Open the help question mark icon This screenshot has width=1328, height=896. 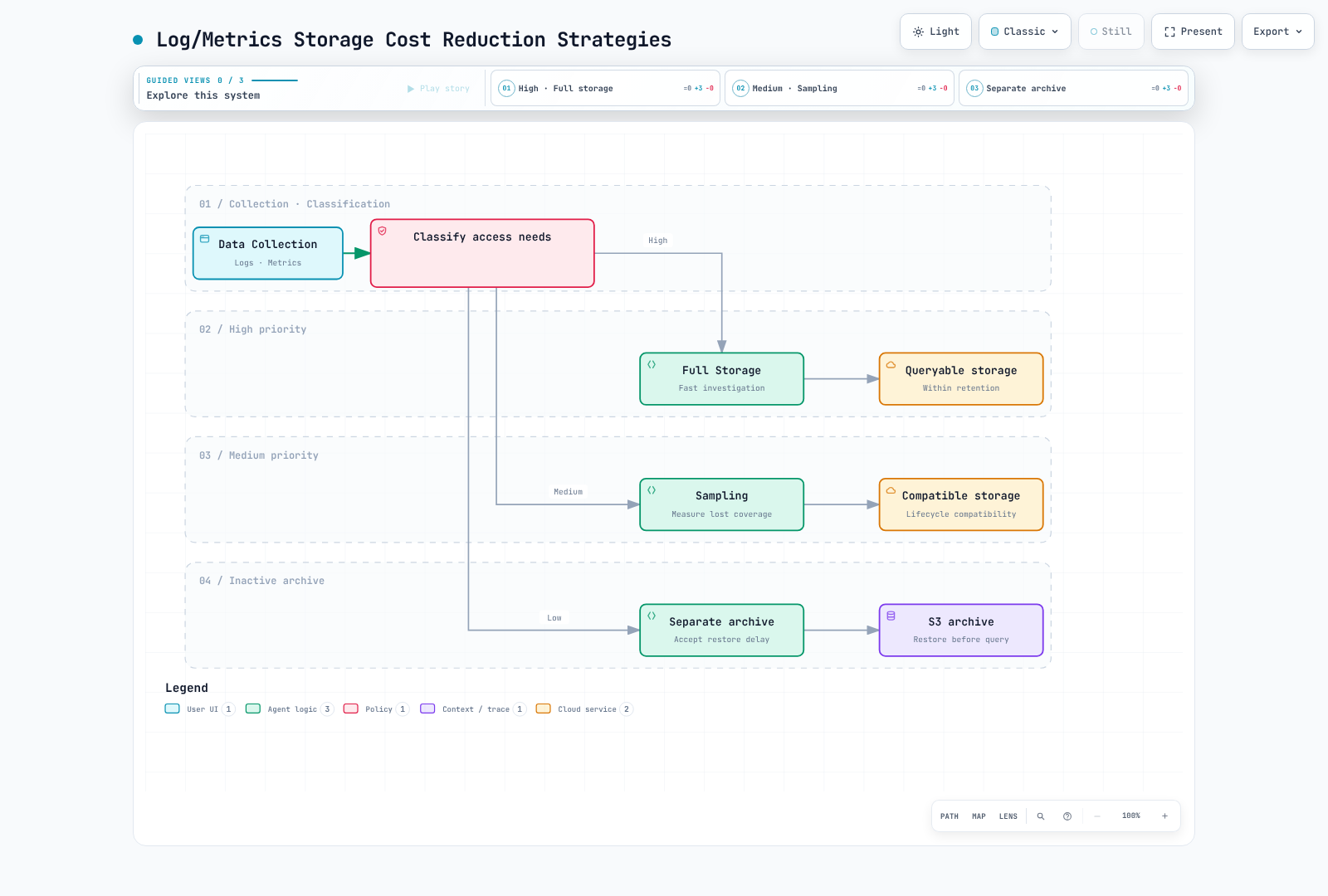coord(1067,816)
